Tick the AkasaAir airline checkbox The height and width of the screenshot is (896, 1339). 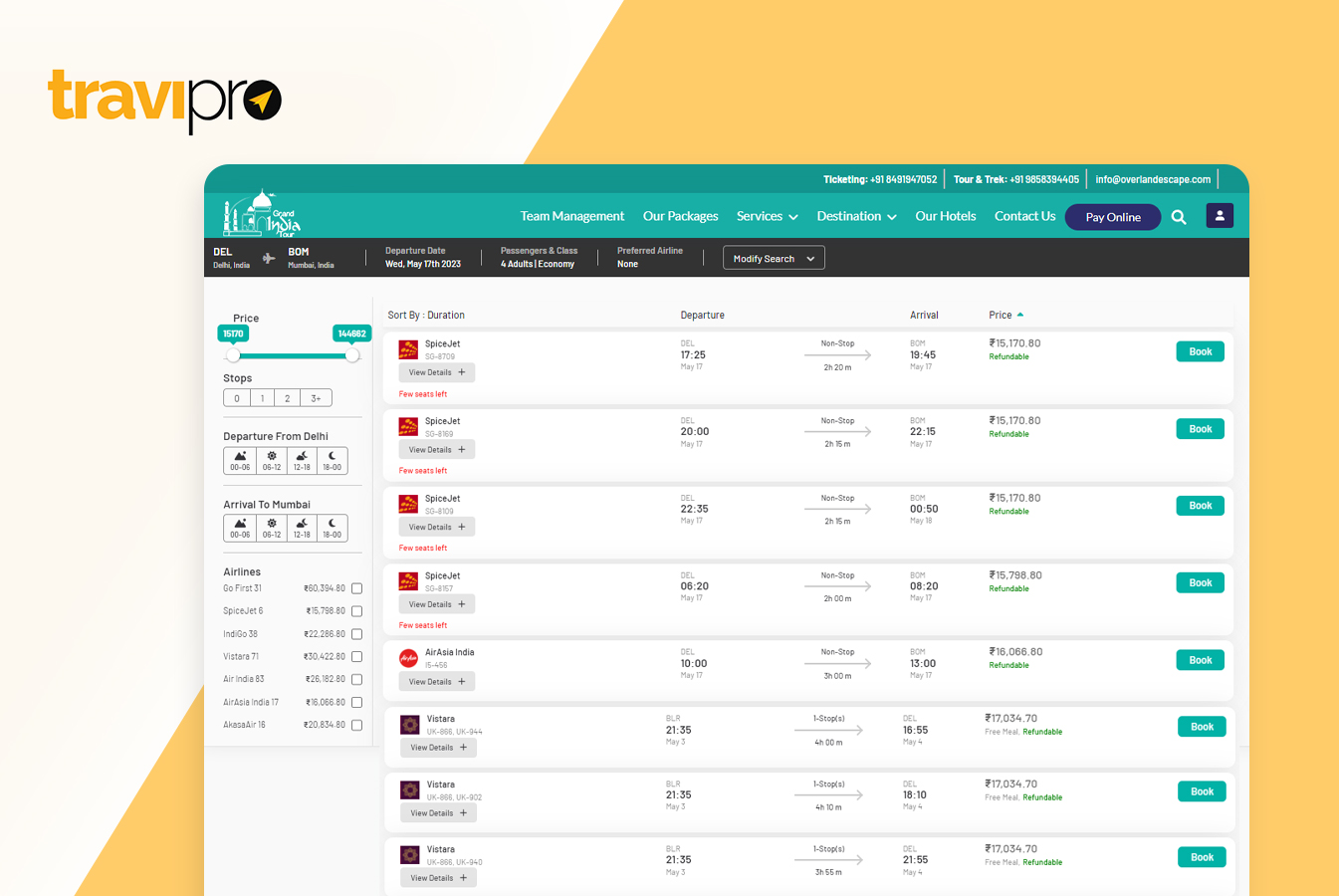[356, 725]
